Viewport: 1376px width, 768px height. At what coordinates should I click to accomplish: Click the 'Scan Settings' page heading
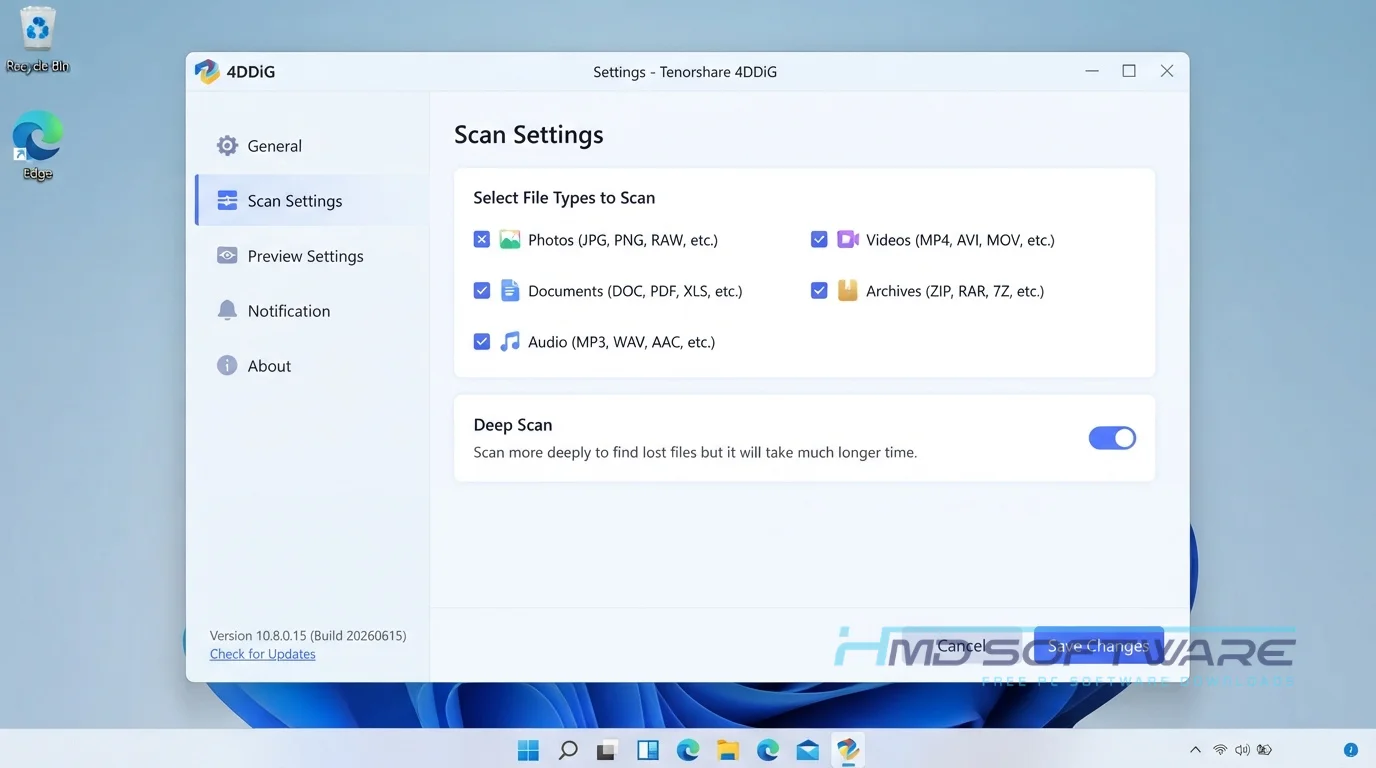pos(529,135)
